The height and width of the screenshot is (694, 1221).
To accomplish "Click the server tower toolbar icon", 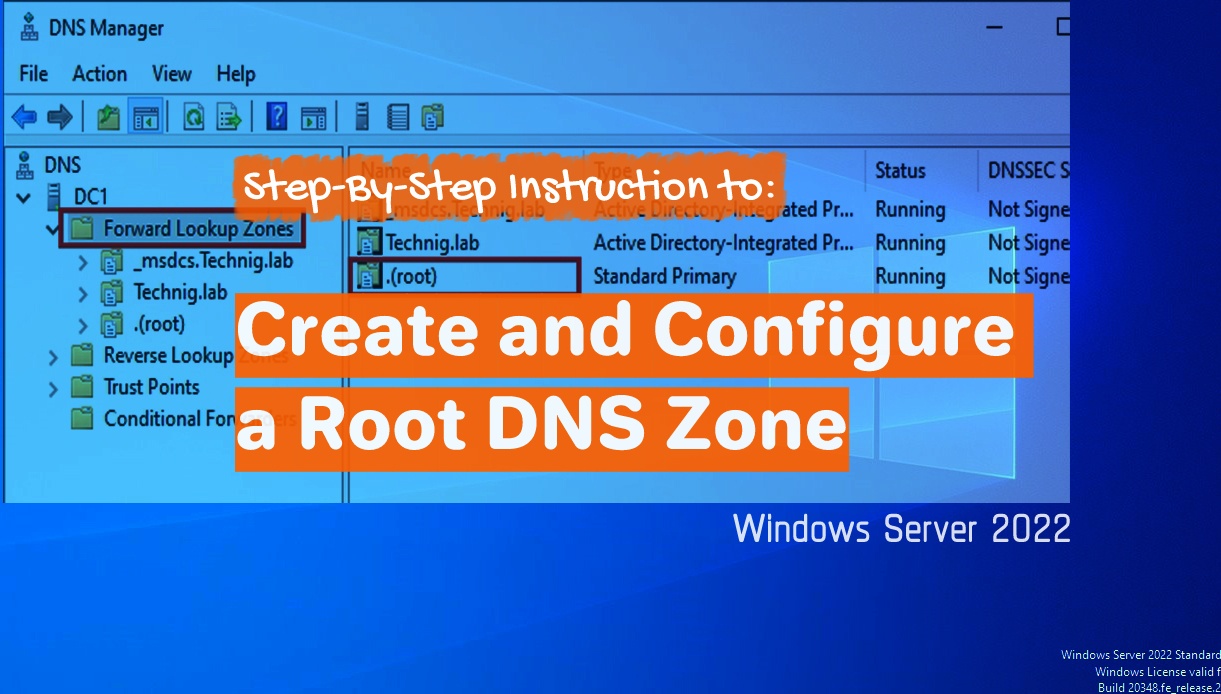I will point(363,117).
